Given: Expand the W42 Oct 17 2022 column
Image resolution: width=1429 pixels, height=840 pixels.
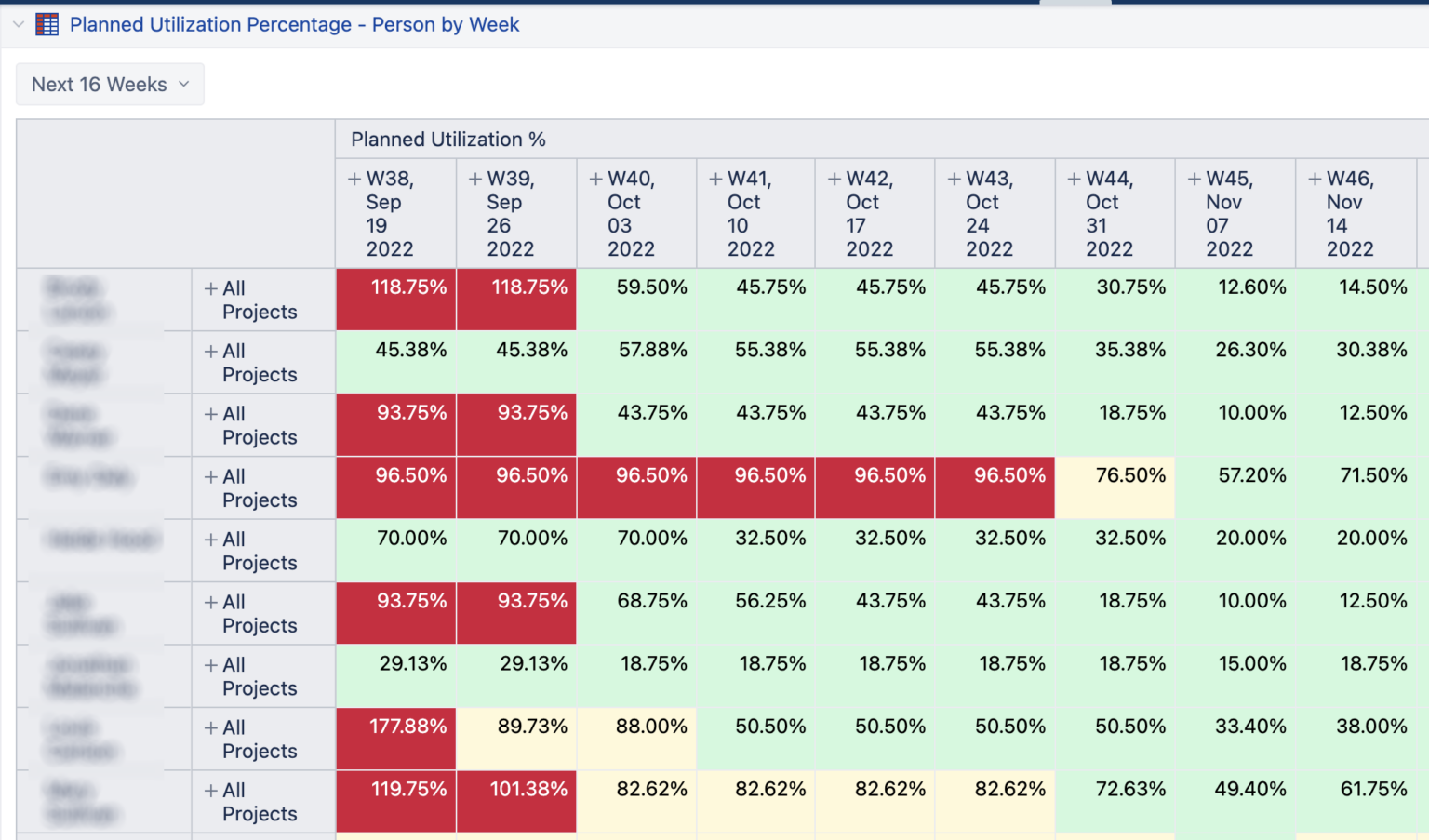Looking at the screenshot, I should [833, 178].
